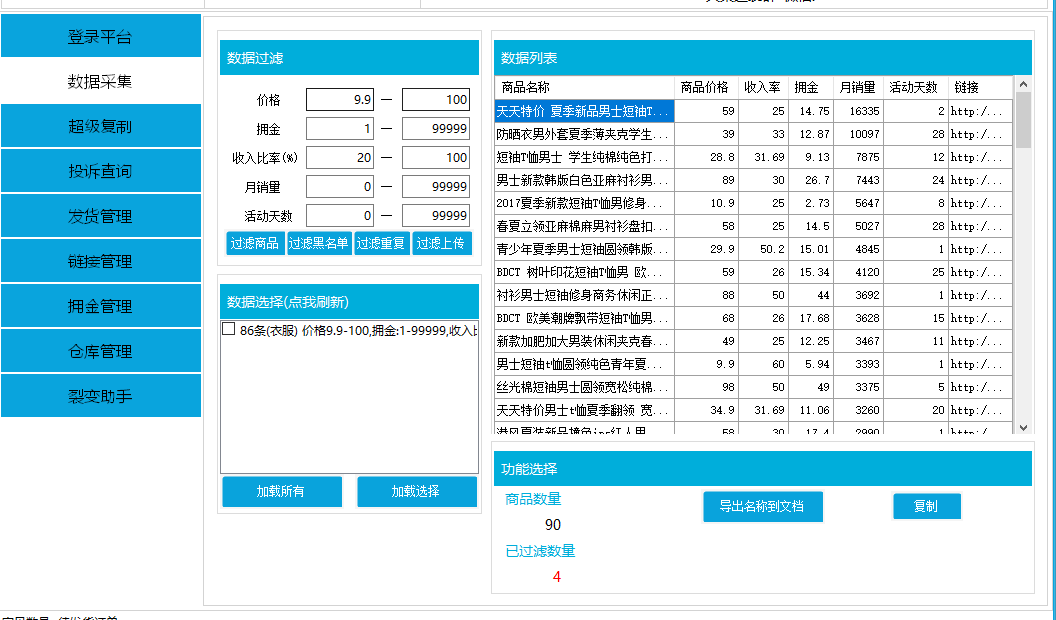This screenshot has height=620, width=1056.
Task: Open the 链接管理 section
Action: pyautogui.click(x=100, y=260)
